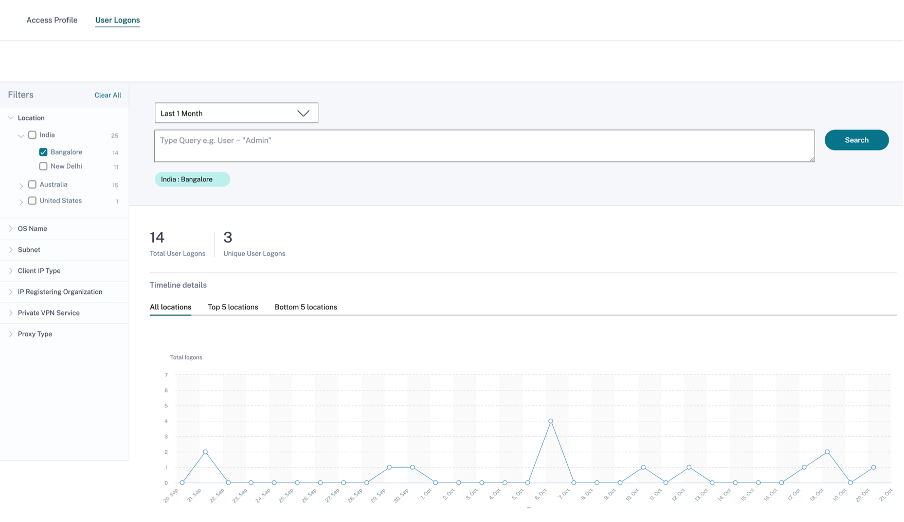Click inside the Type Query search field
The width and height of the screenshot is (904, 522).
[484, 146]
